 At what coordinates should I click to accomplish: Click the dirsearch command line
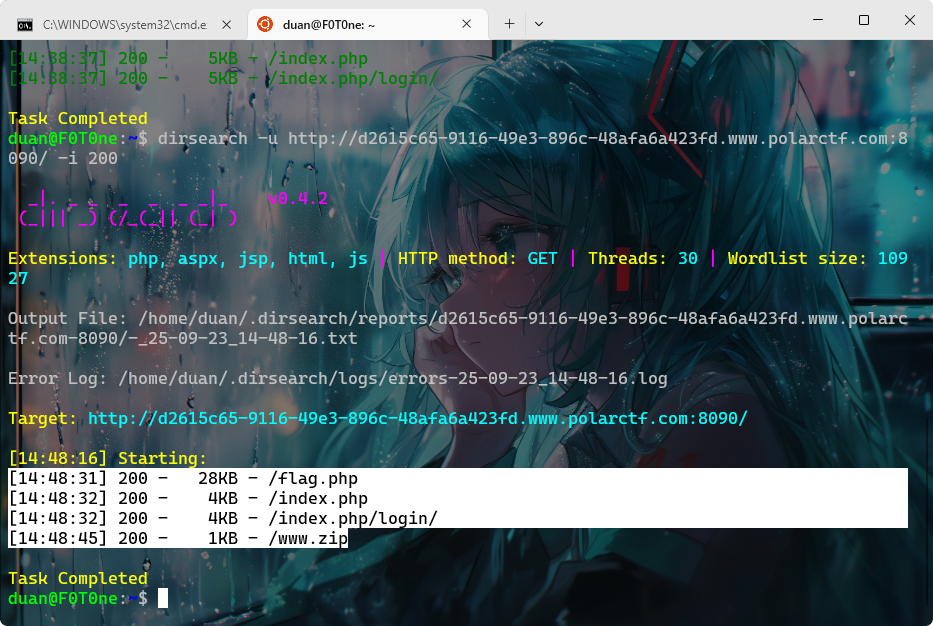coord(458,148)
